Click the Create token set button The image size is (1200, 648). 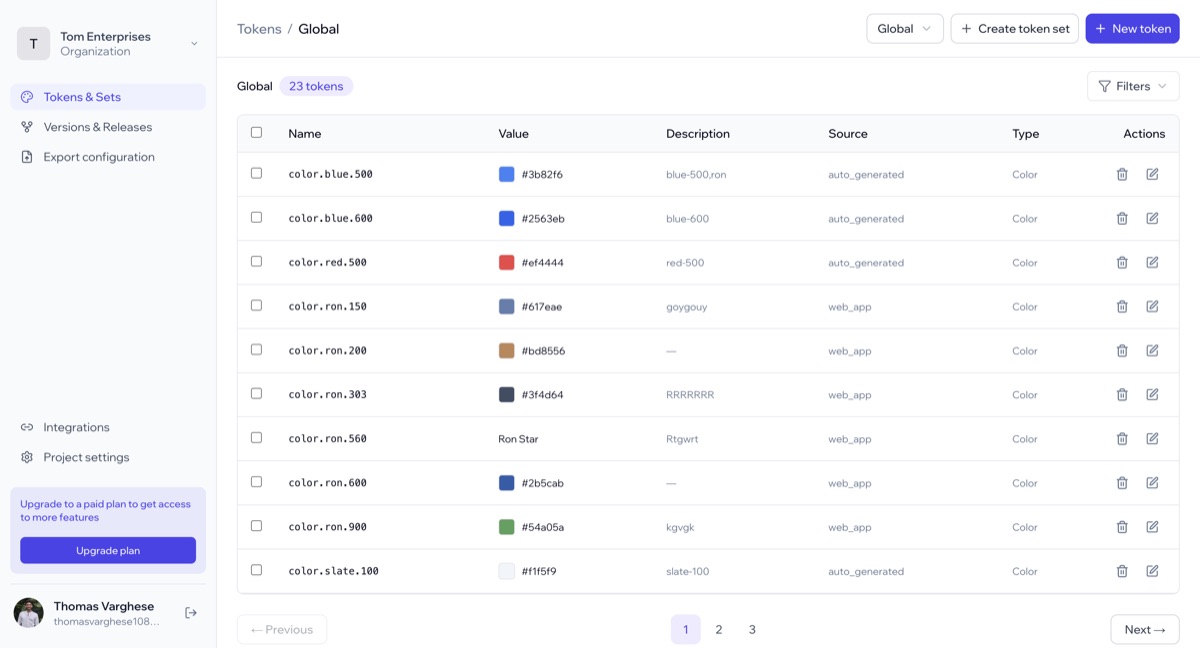[1015, 29]
